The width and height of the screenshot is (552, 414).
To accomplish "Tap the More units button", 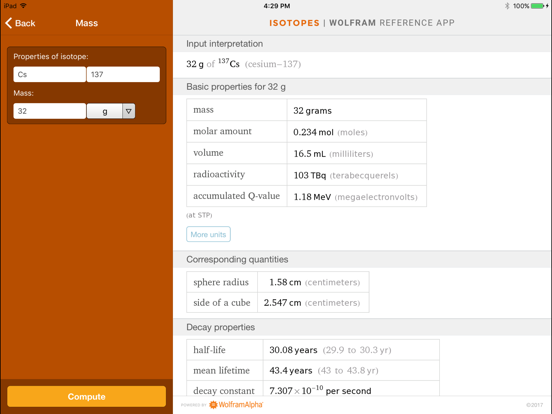I will pos(208,234).
